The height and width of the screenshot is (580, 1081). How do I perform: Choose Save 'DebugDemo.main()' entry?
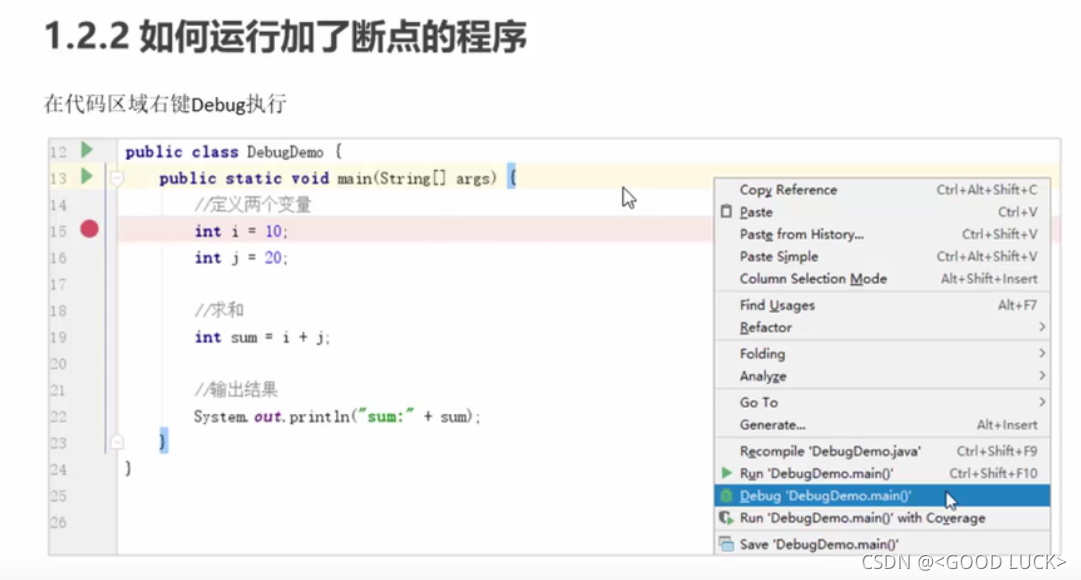(x=882, y=544)
